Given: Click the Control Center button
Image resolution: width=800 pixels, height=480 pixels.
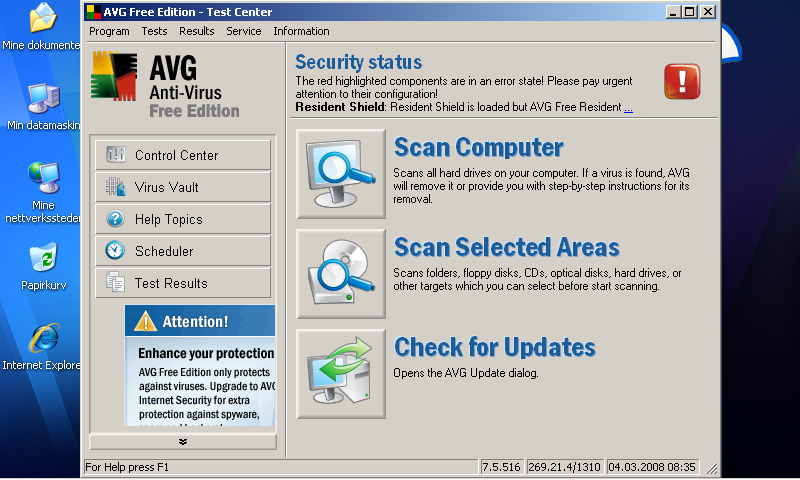Looking at the screenshot, I should coord(183,155).
